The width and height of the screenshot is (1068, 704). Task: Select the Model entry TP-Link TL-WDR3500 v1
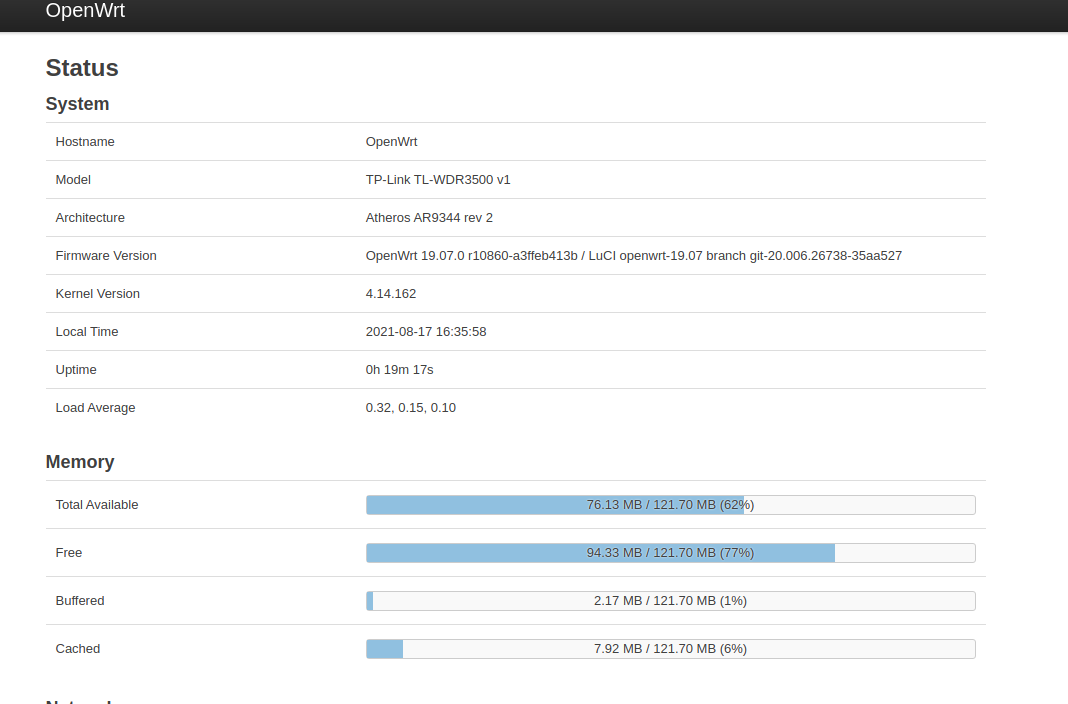pos(438,179)
